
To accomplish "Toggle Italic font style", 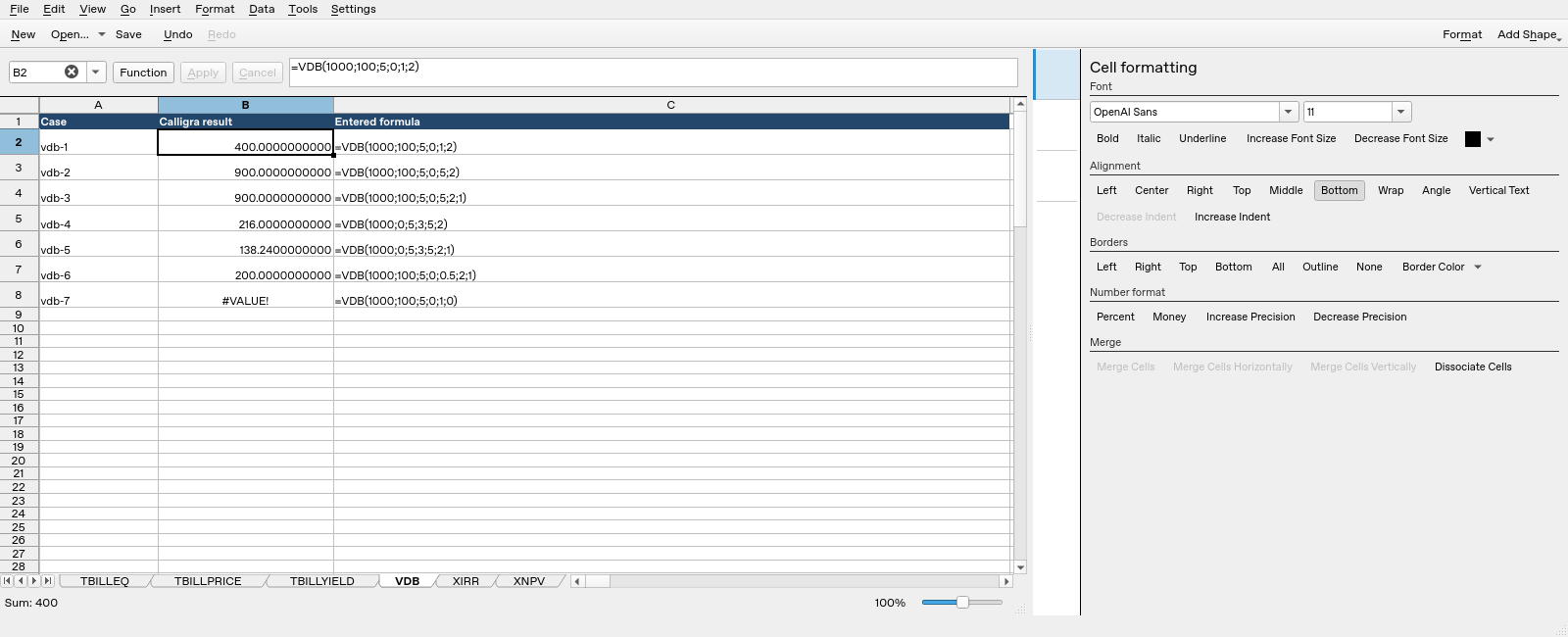I will tap(1149, 138).
